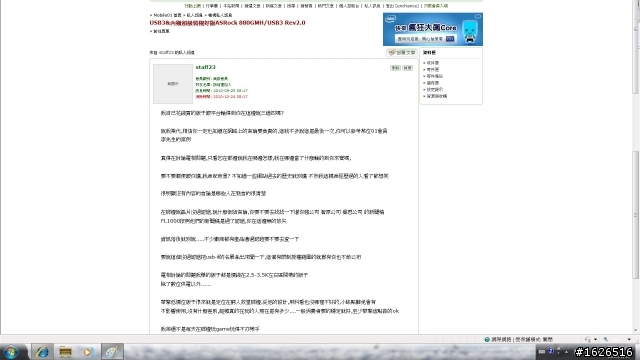Click the staff23 avatar placeholder image

click(173, 84)
